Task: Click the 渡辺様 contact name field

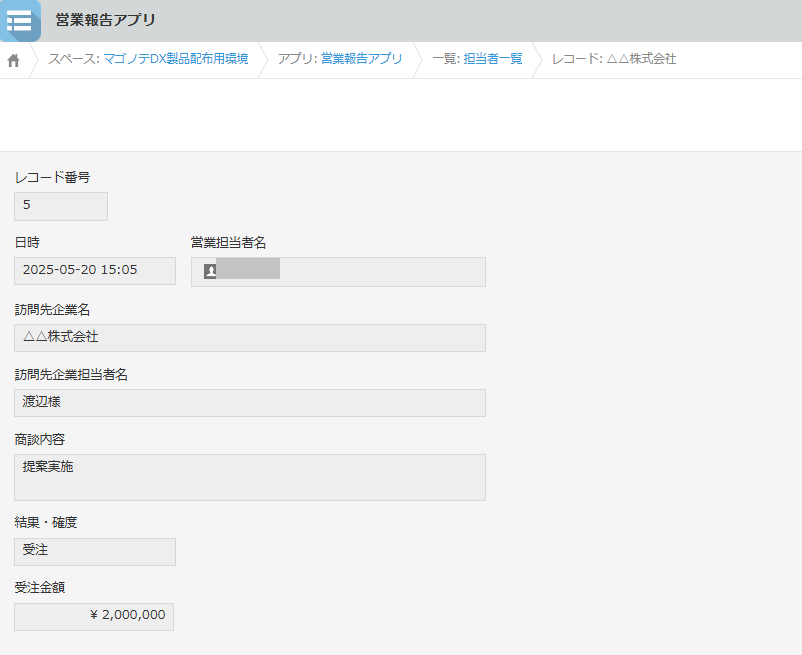Action: point(250,403)
